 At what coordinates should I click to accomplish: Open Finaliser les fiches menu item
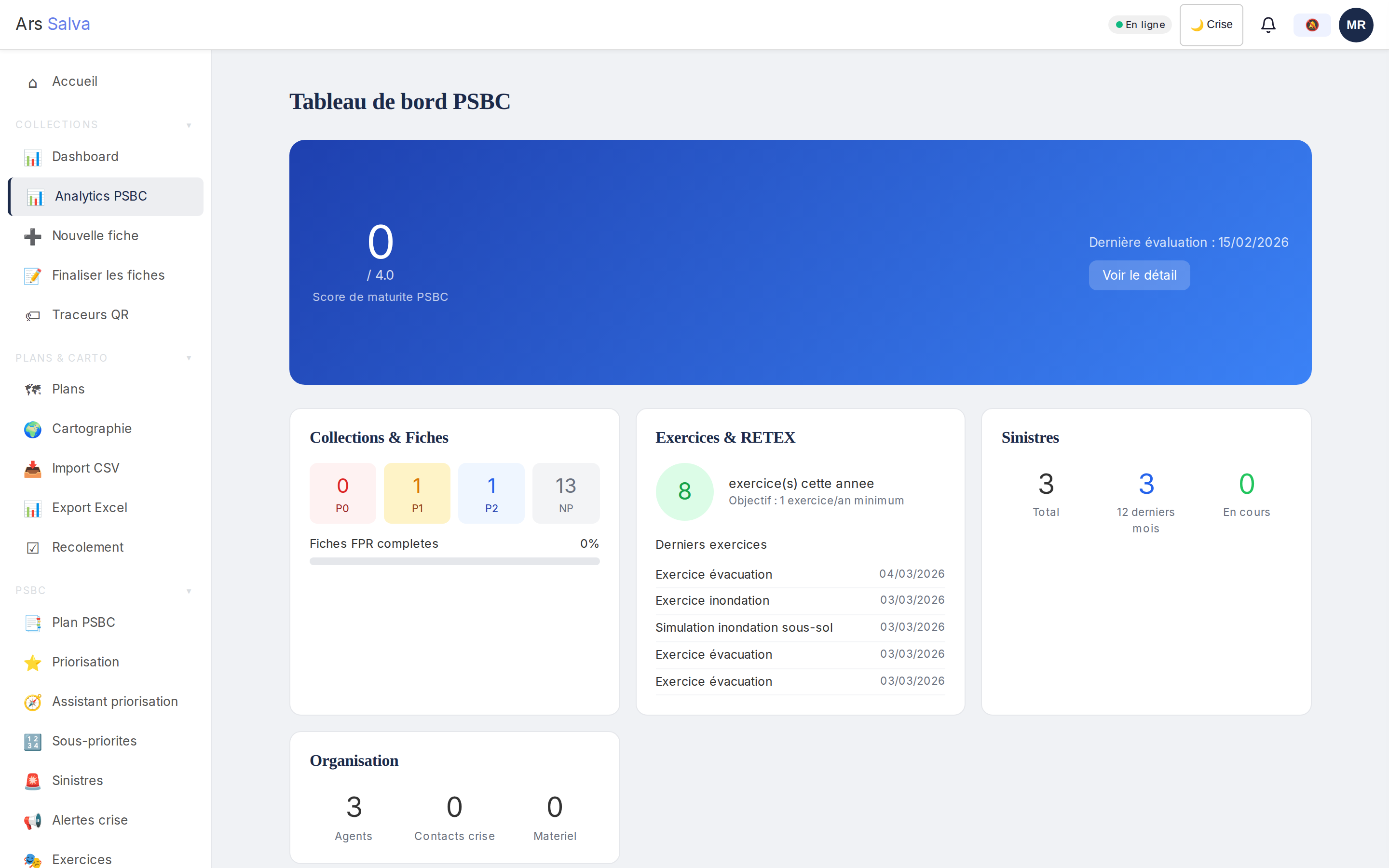[x=106, y=275]
